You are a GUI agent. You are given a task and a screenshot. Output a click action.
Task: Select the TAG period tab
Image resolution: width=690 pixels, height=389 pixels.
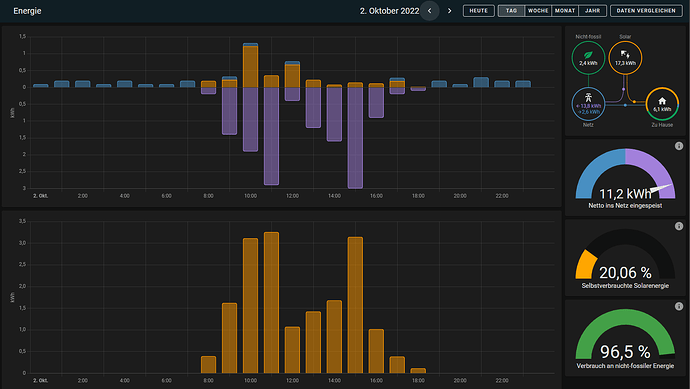[x=511, y=11]
